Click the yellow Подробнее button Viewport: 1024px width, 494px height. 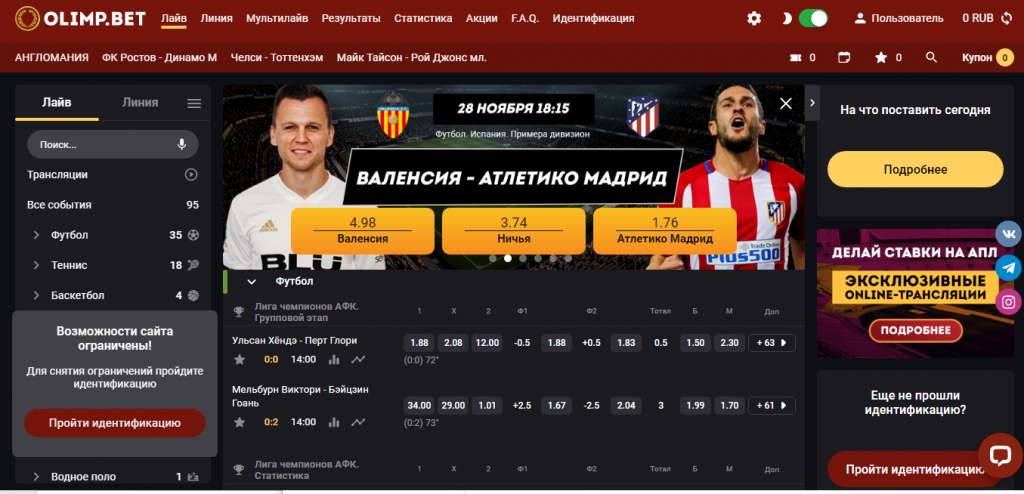pyautogui.click(x=915, y=170)
